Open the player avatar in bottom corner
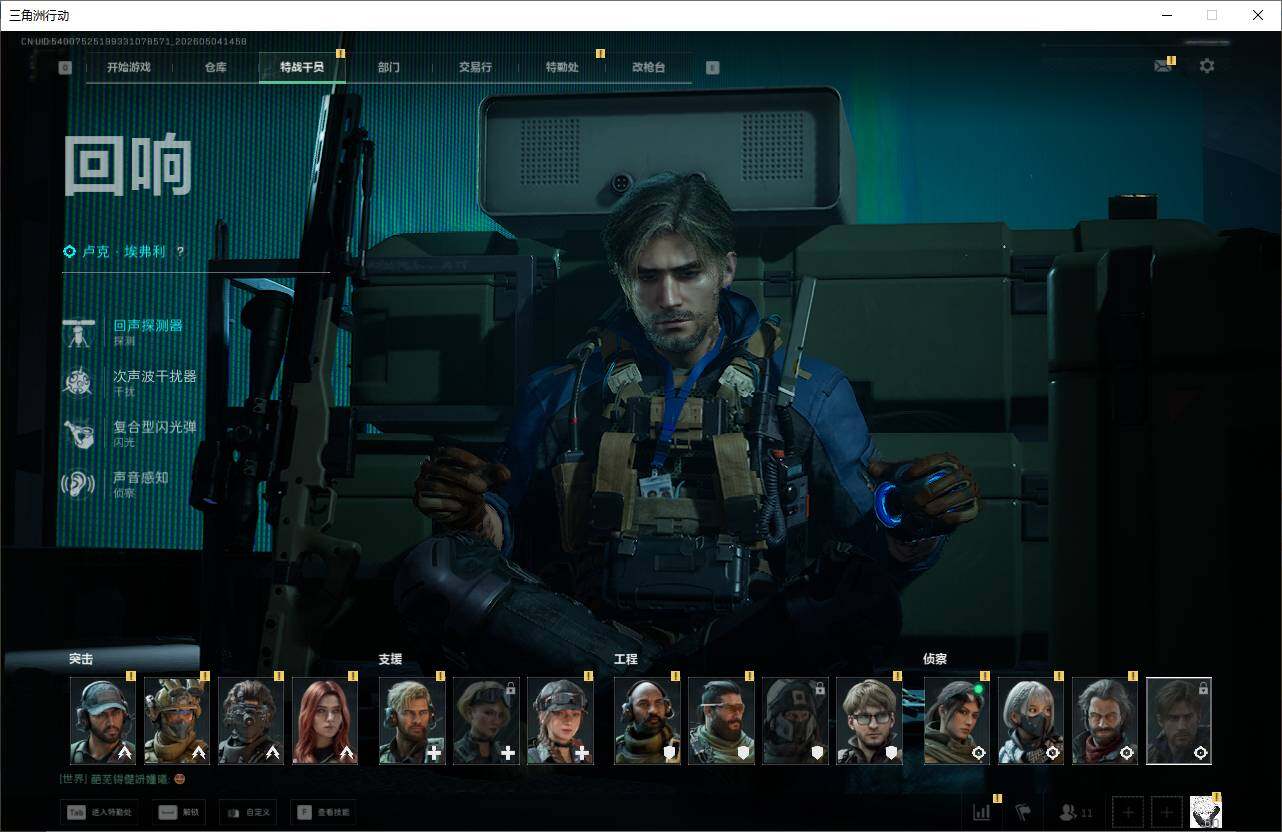Image resolution: width=1282 pixels, height=832 pixels. tap(1206, 812)
